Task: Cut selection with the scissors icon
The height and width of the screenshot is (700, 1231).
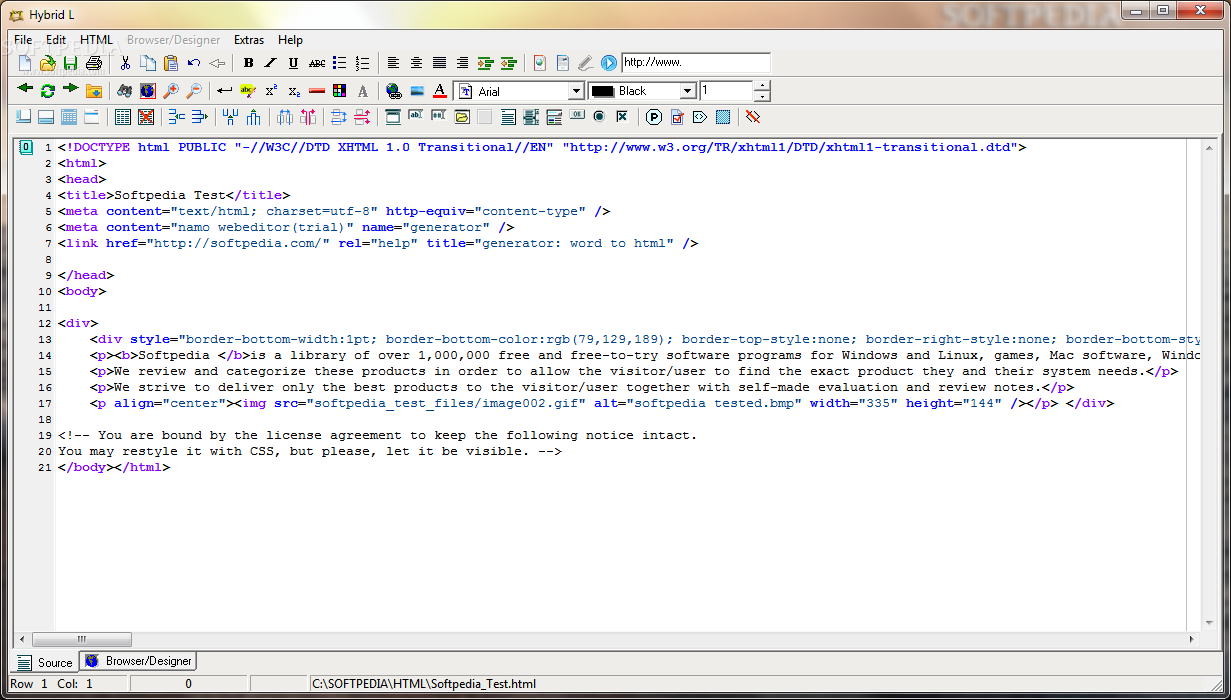Action: 125,63
